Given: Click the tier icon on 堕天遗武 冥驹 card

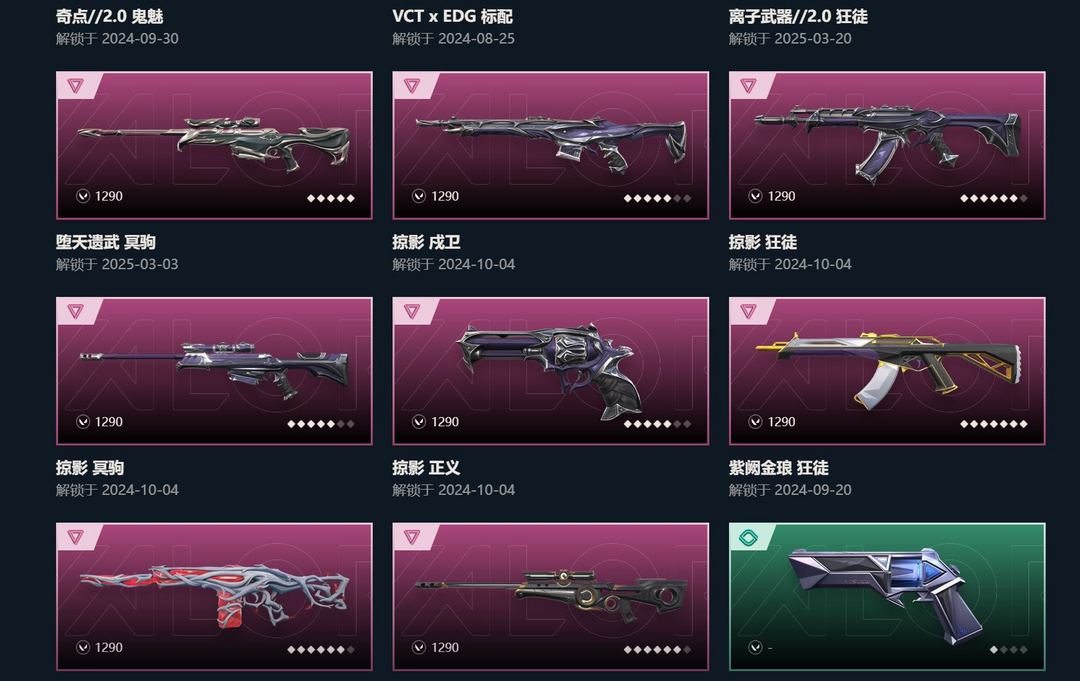Looking at the screenshot, I should [75, 85].
